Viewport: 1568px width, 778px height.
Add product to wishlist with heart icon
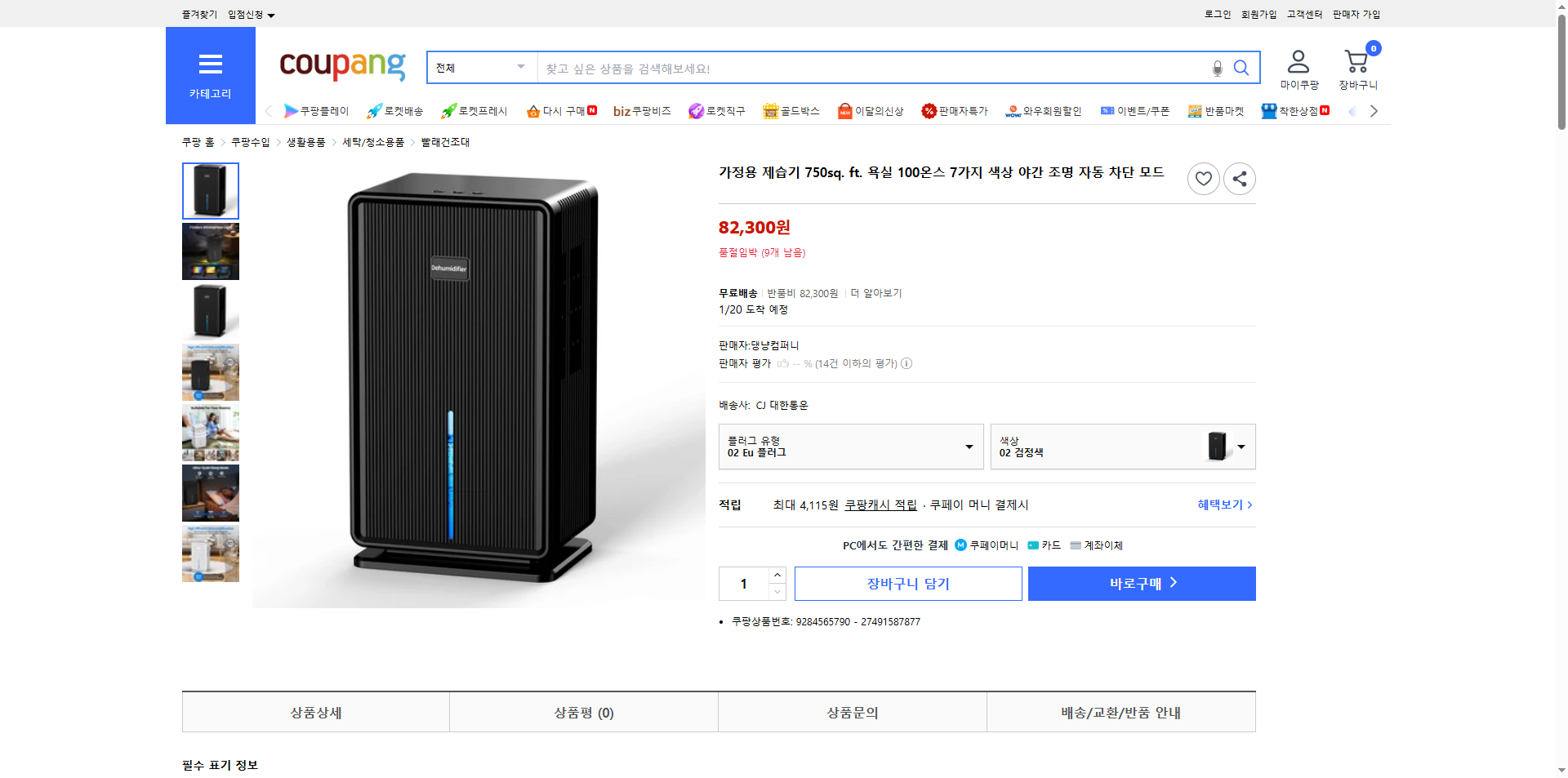[x=1203, y=178]
